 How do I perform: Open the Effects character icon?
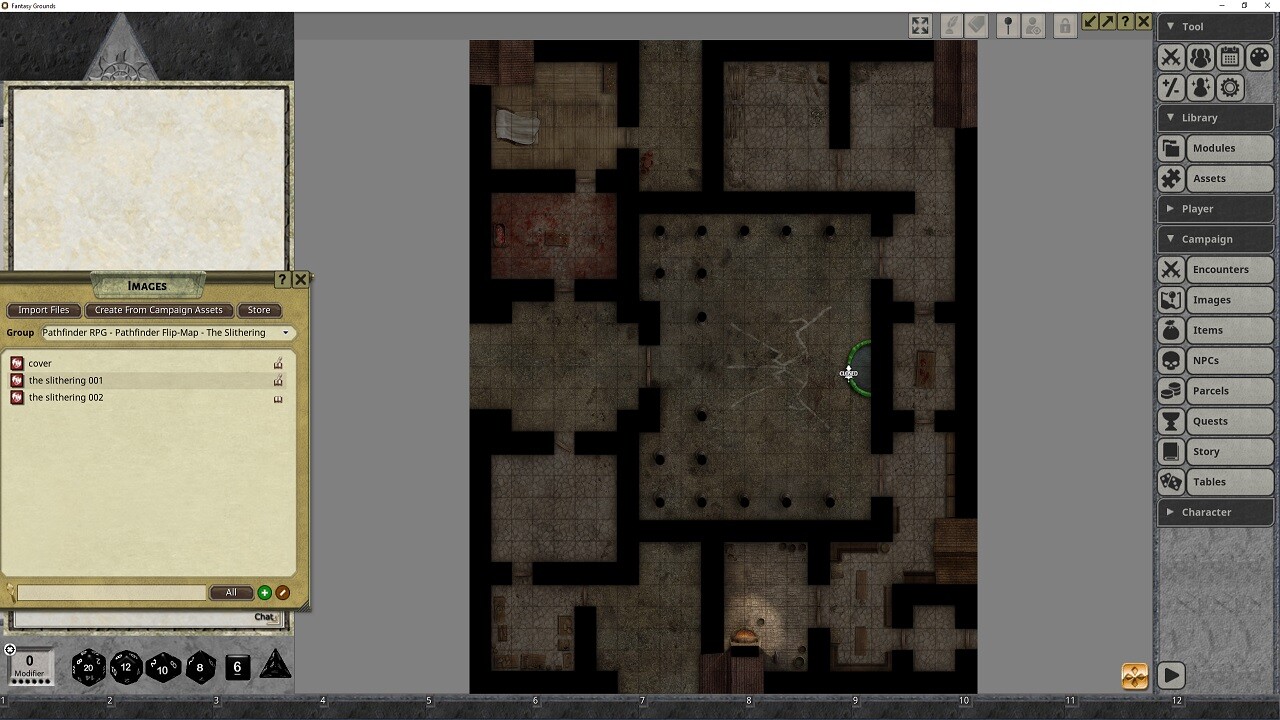click(1199, 87)
